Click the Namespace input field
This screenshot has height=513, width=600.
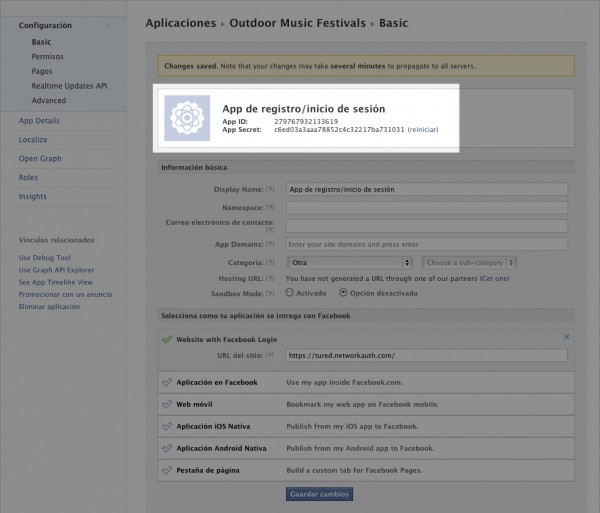tap(427, 208)
